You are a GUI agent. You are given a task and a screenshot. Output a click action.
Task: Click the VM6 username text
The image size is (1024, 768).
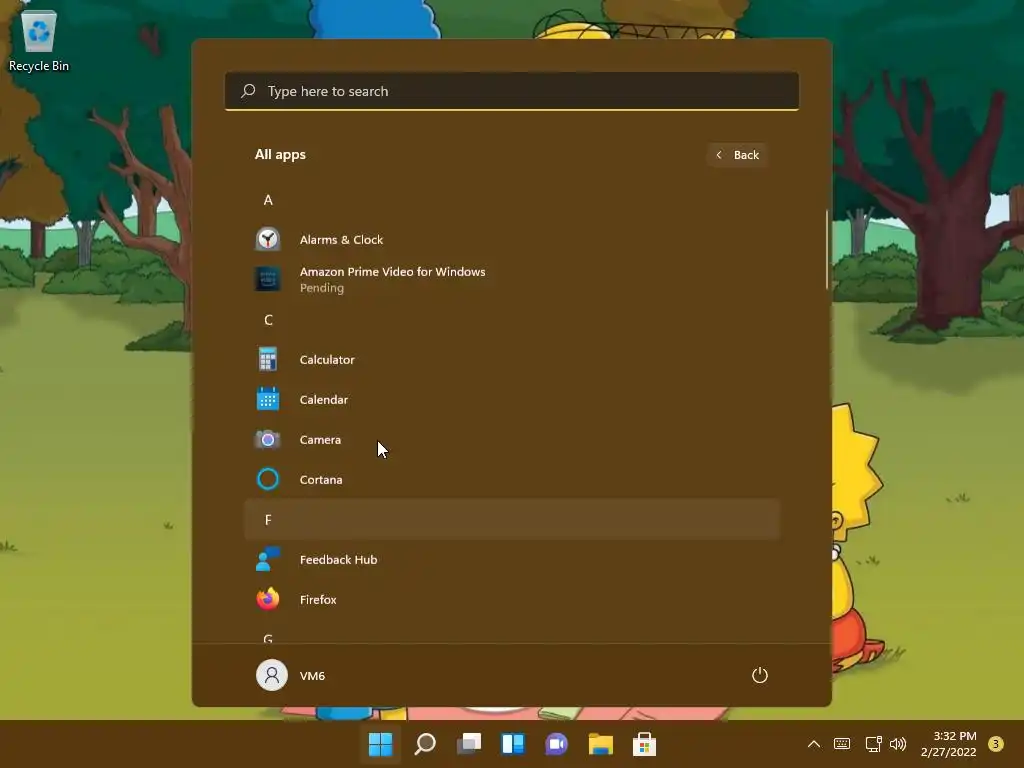coord(312,675)
